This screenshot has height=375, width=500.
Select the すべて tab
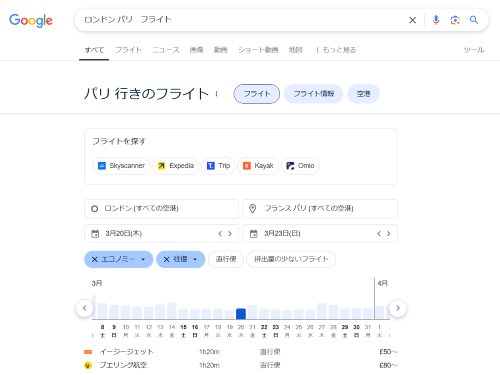(x=94, y=50)
